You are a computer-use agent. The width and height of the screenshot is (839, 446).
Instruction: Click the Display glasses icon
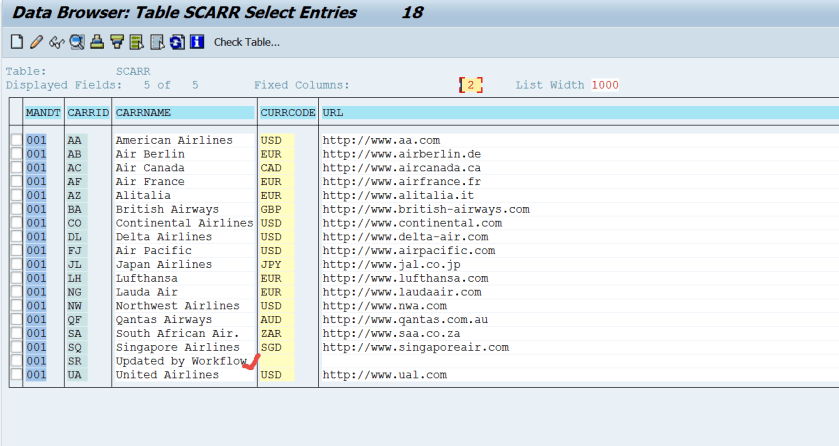tap(56, 42)
